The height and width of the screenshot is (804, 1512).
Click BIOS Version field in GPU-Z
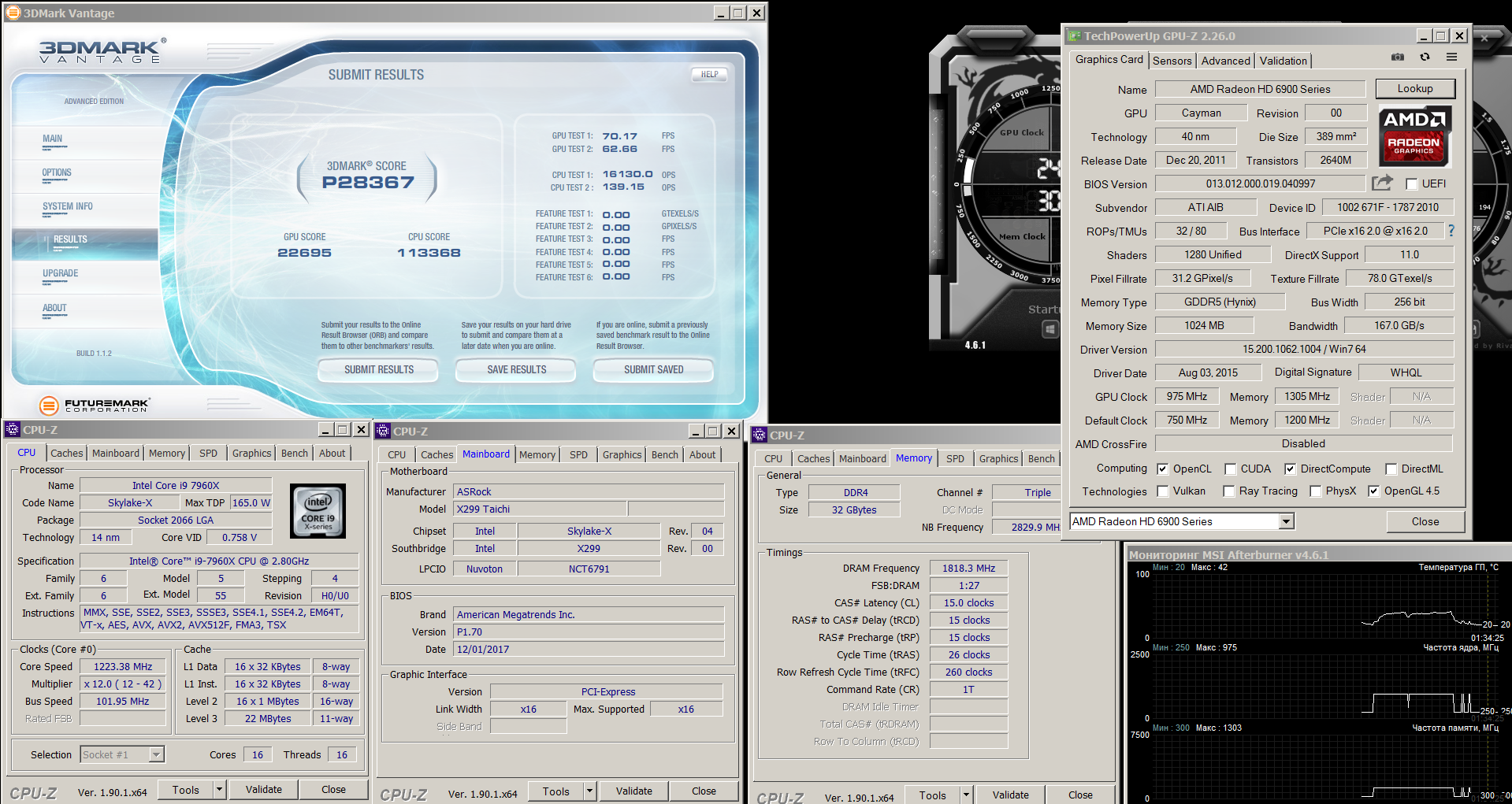[x=1260, y=183]
